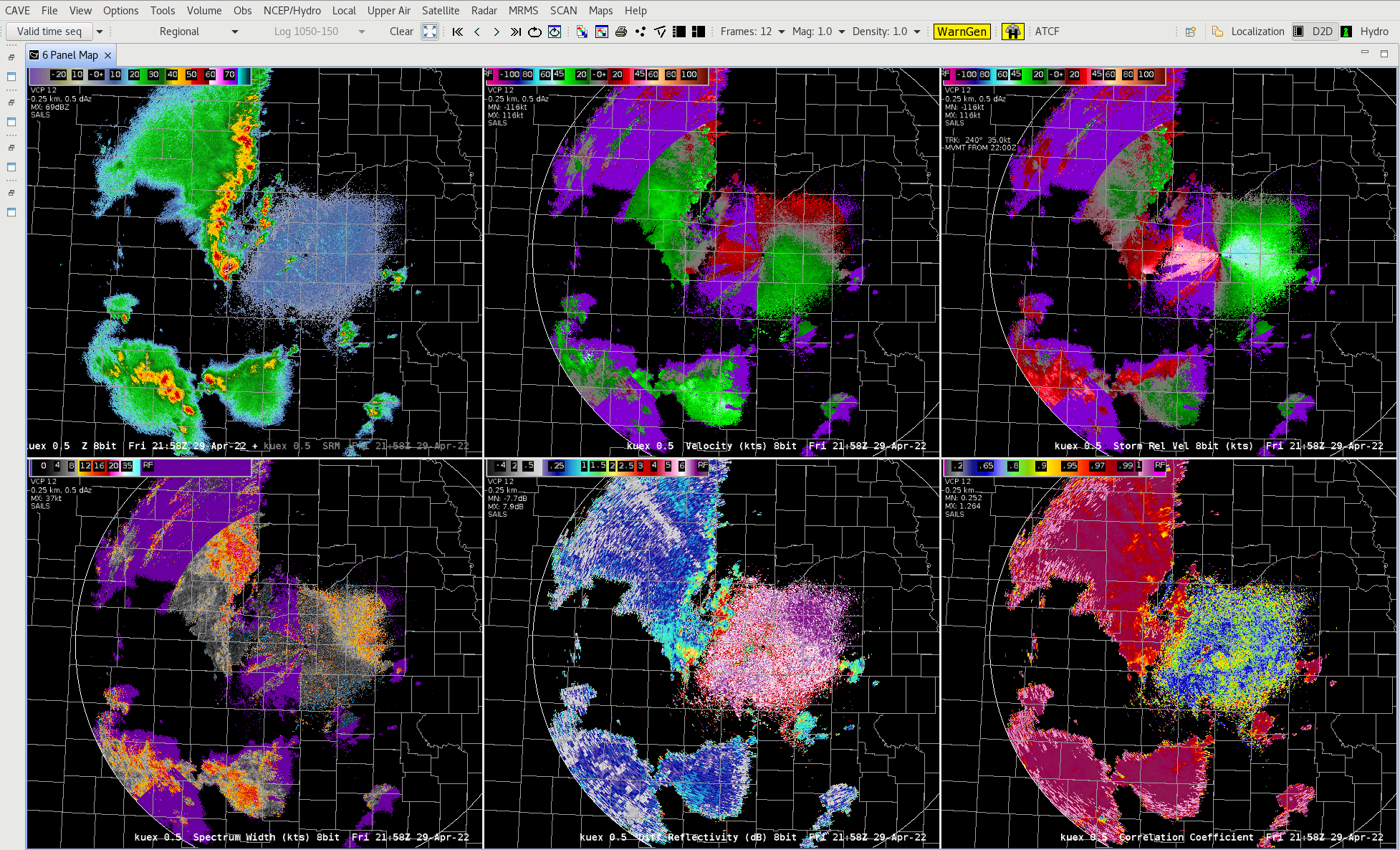Image resolution: width=1400 pixels, height=850 pixels.
Task: Open the Volume menu
Action: (x=204, y=11)
